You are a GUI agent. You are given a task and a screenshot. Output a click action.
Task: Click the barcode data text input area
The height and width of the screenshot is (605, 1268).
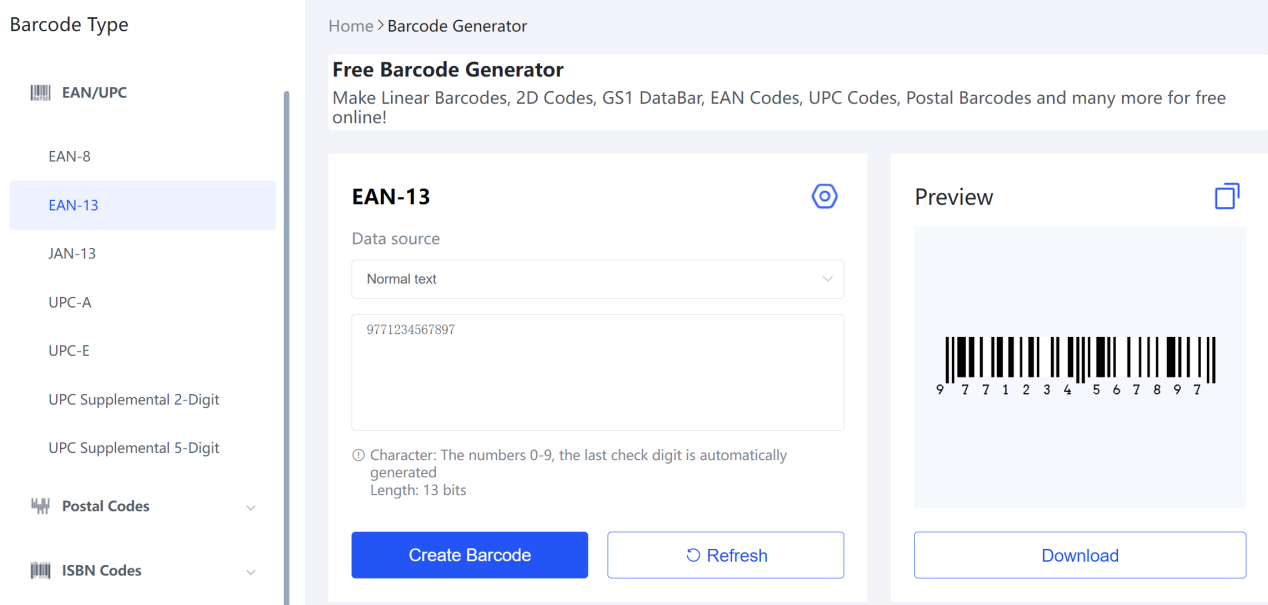pyautogui.click(x=598, y=372)
